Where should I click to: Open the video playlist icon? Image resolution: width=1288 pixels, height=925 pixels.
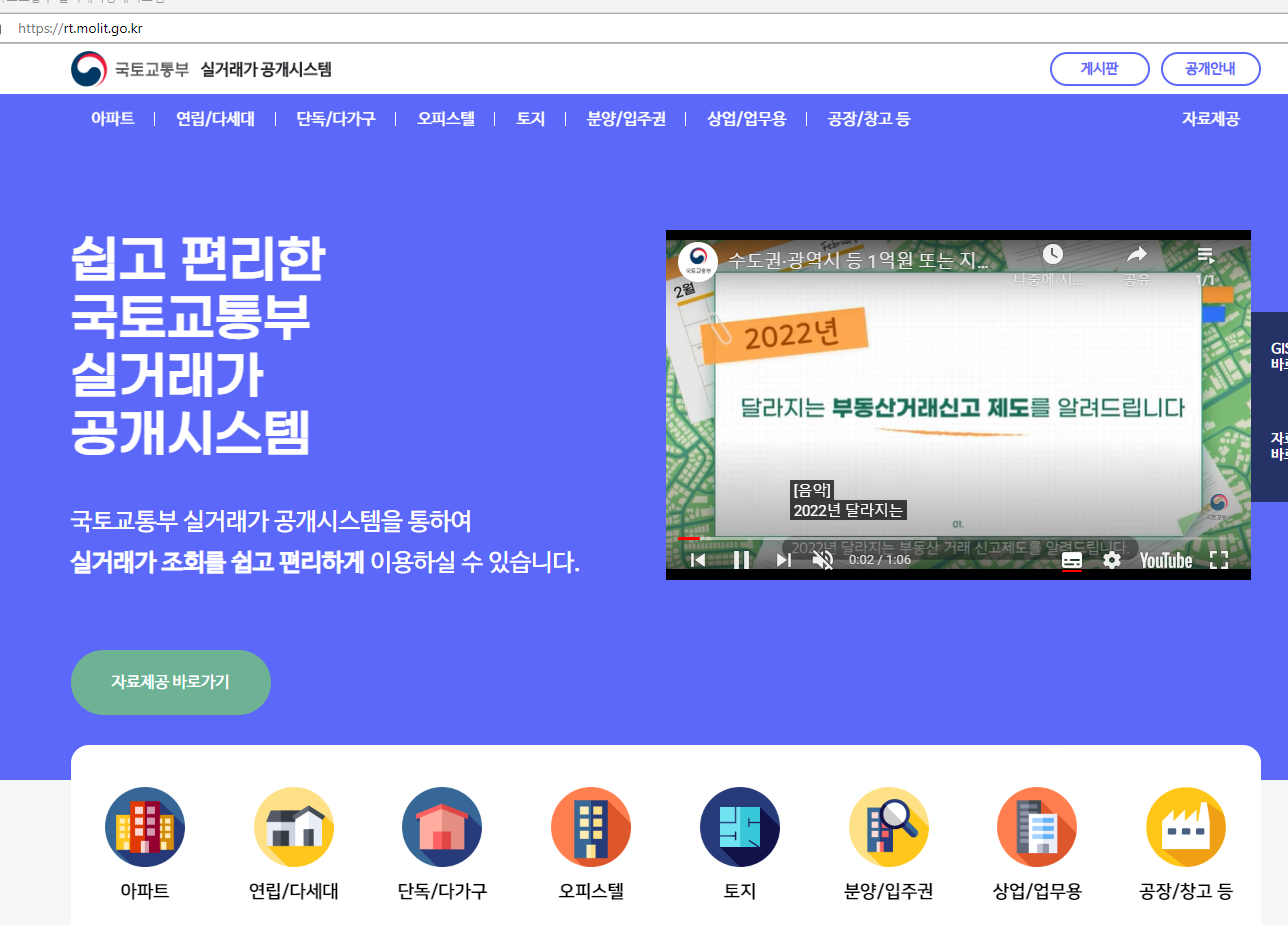(1206, 254)
